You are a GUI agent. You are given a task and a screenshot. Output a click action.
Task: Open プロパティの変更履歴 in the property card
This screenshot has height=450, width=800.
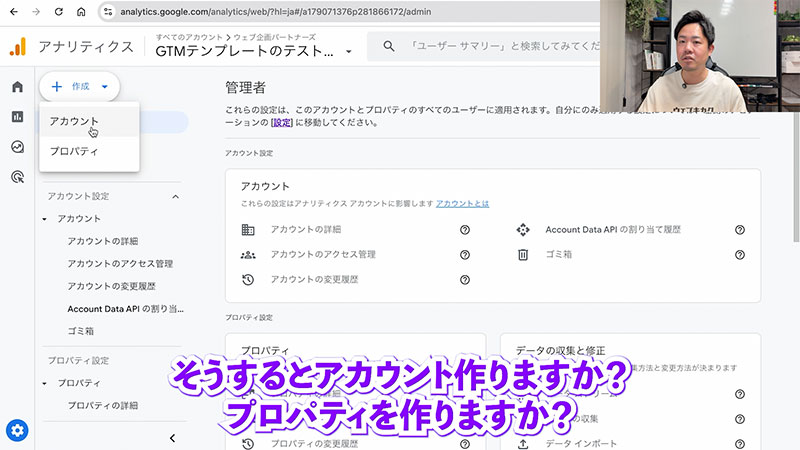coord(314,444)
